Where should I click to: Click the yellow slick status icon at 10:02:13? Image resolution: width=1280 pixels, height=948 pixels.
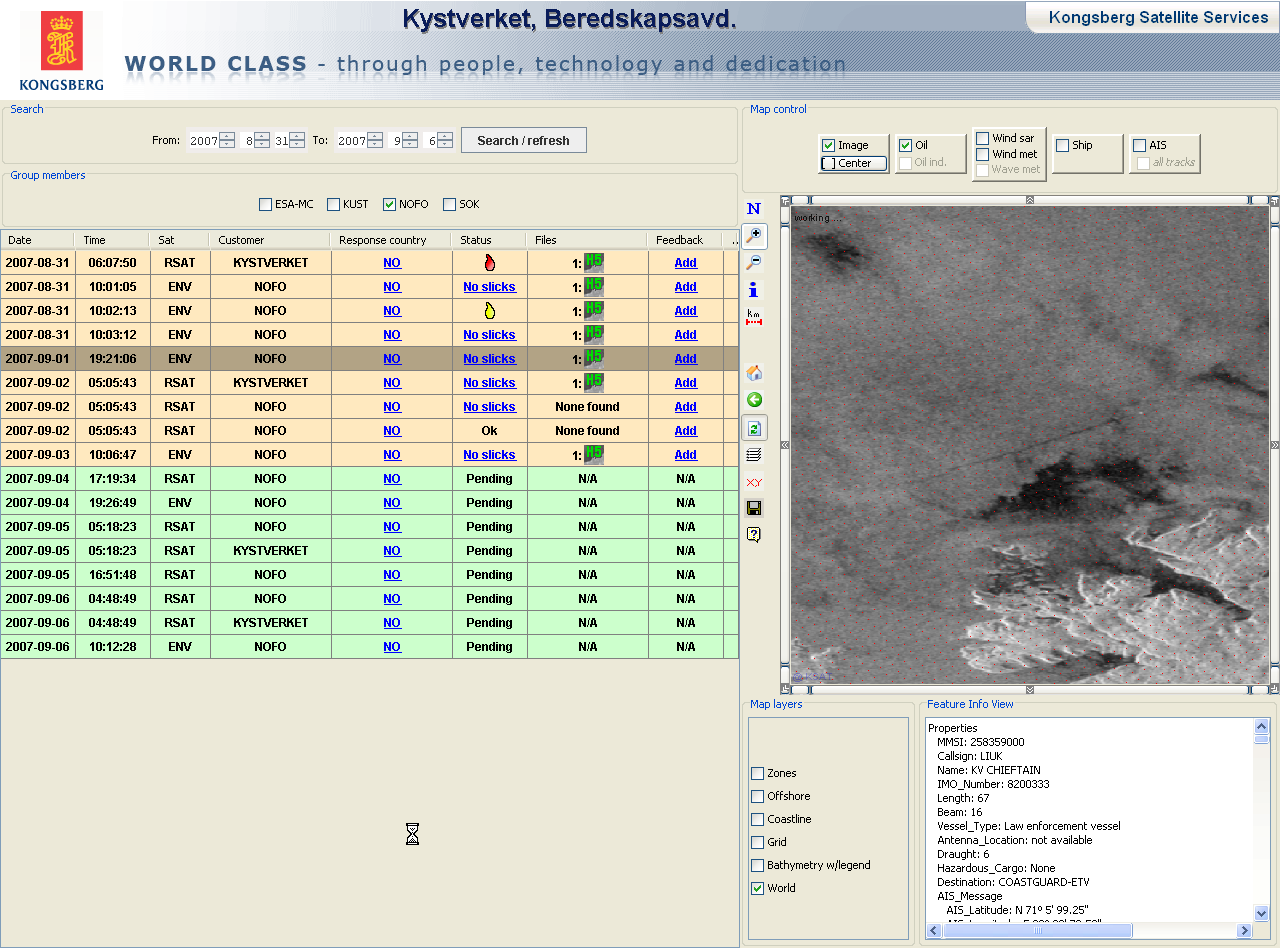[x=489, y=310]
